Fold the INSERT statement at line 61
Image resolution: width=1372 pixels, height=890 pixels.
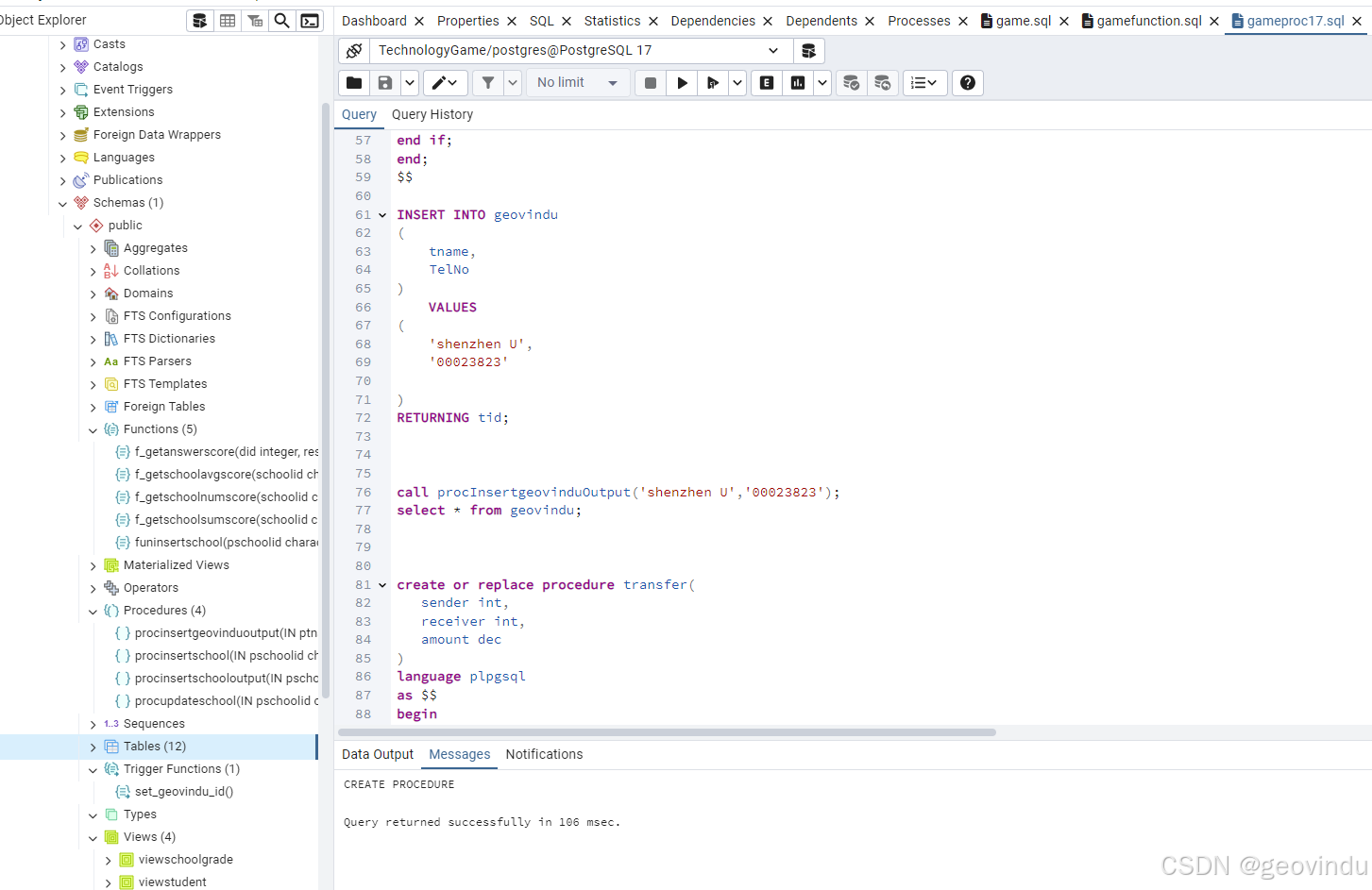(382, 215)
